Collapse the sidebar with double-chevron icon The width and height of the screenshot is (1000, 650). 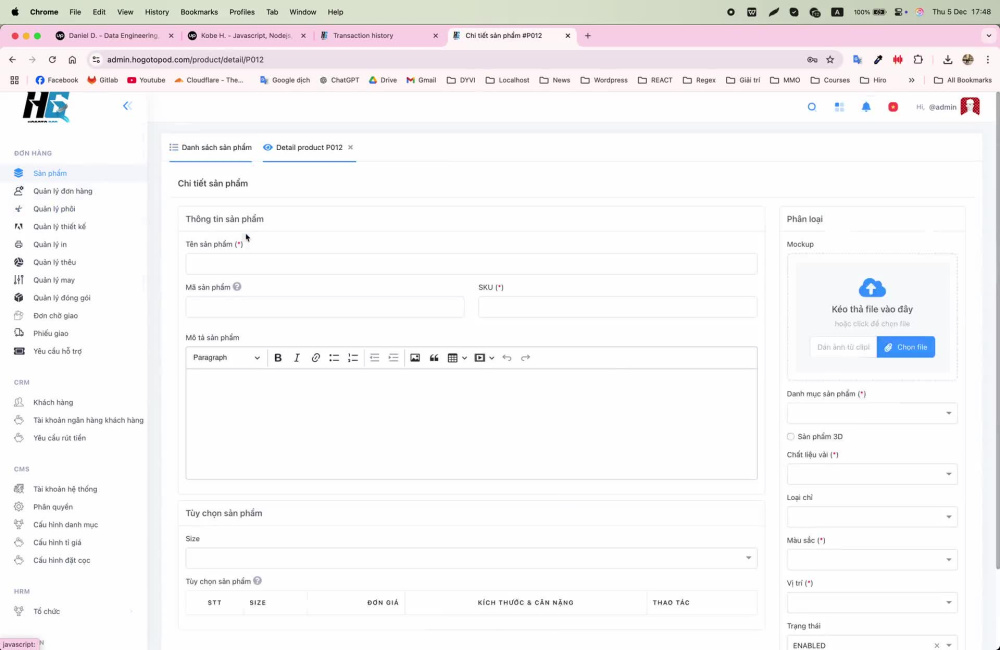[x=127, y=106]
